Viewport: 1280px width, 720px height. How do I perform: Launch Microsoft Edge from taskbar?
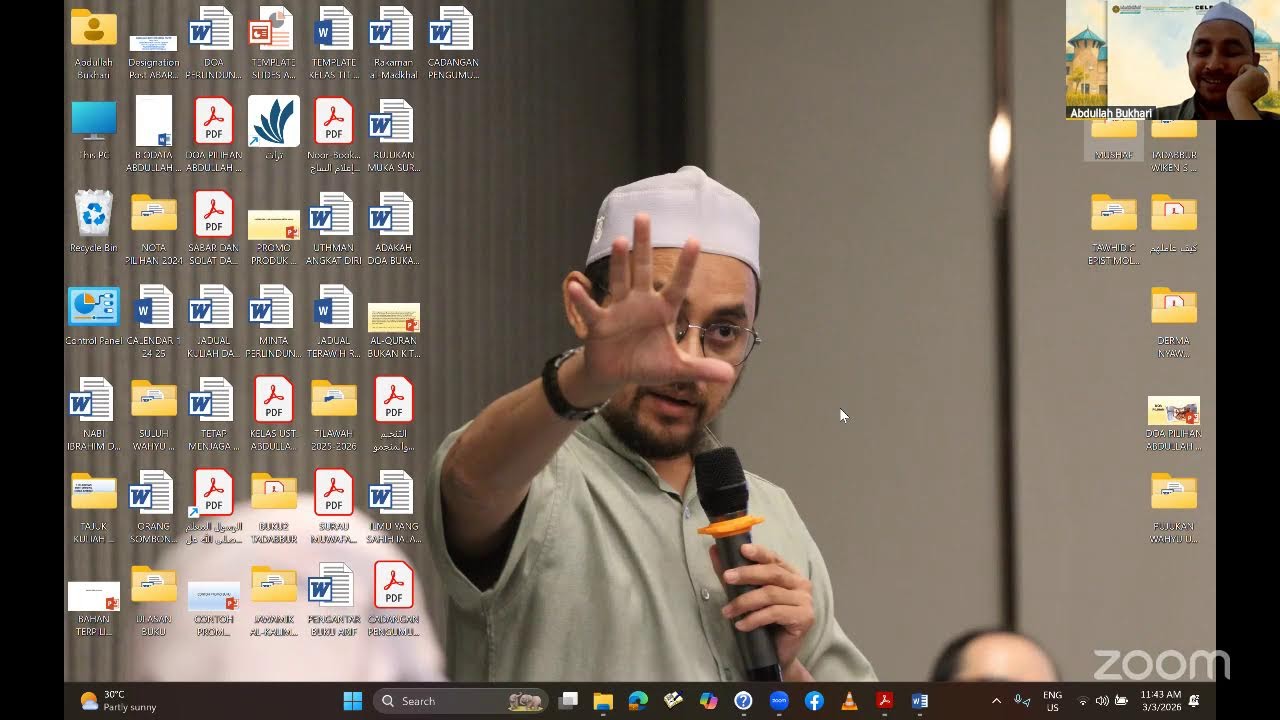point(638,701)
